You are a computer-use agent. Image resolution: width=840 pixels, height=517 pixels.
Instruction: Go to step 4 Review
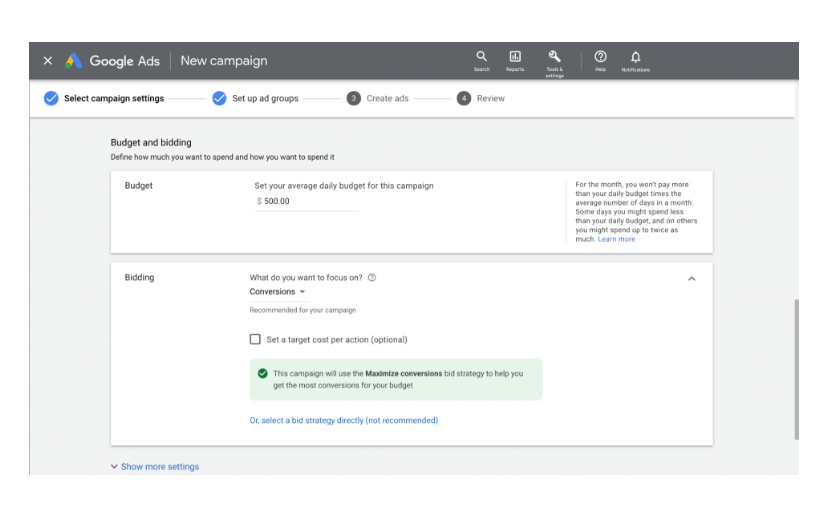pos(481,98)
